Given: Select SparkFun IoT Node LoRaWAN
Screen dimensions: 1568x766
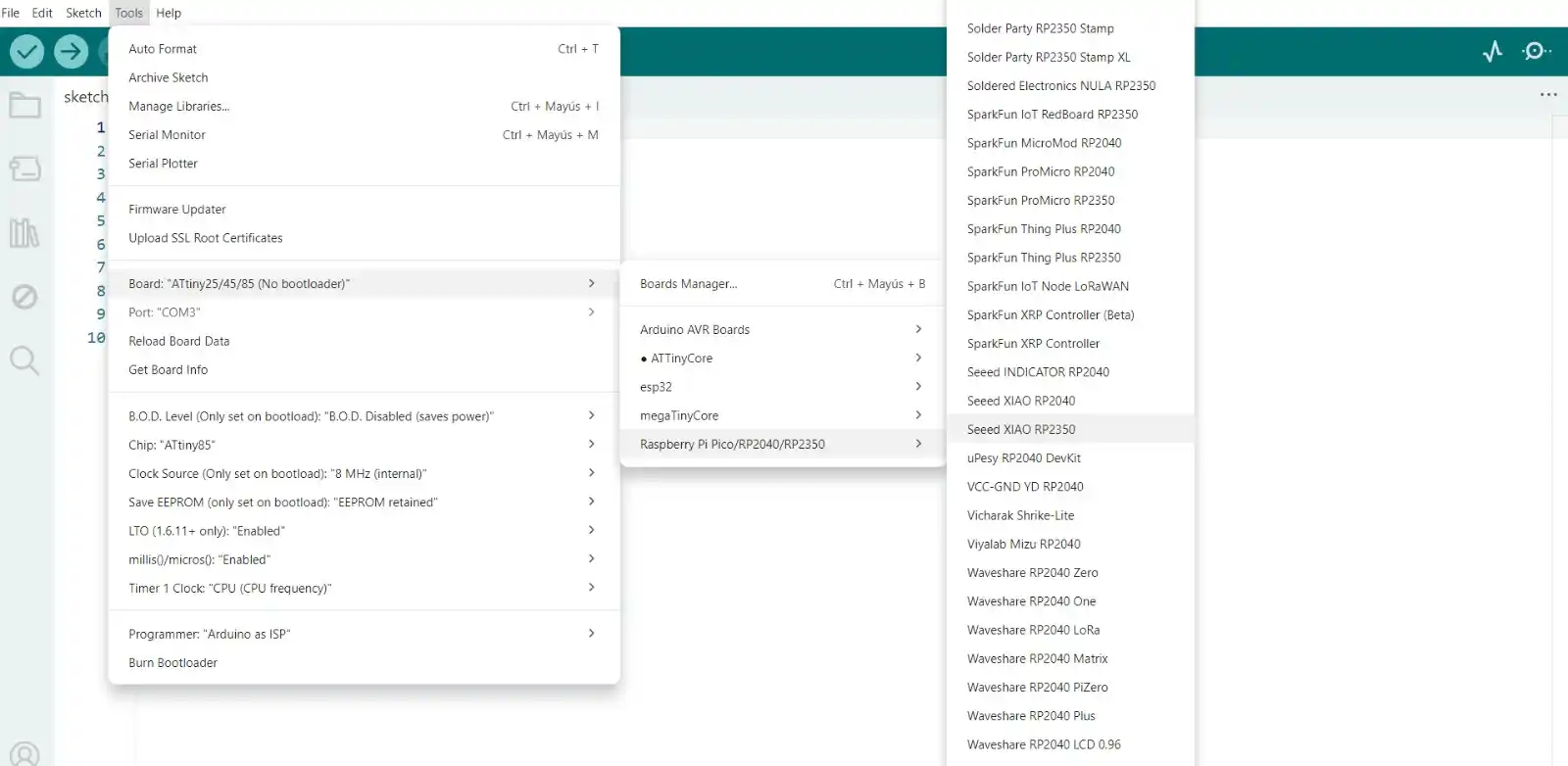Looking at the screenshot, I should [1070, 286].
